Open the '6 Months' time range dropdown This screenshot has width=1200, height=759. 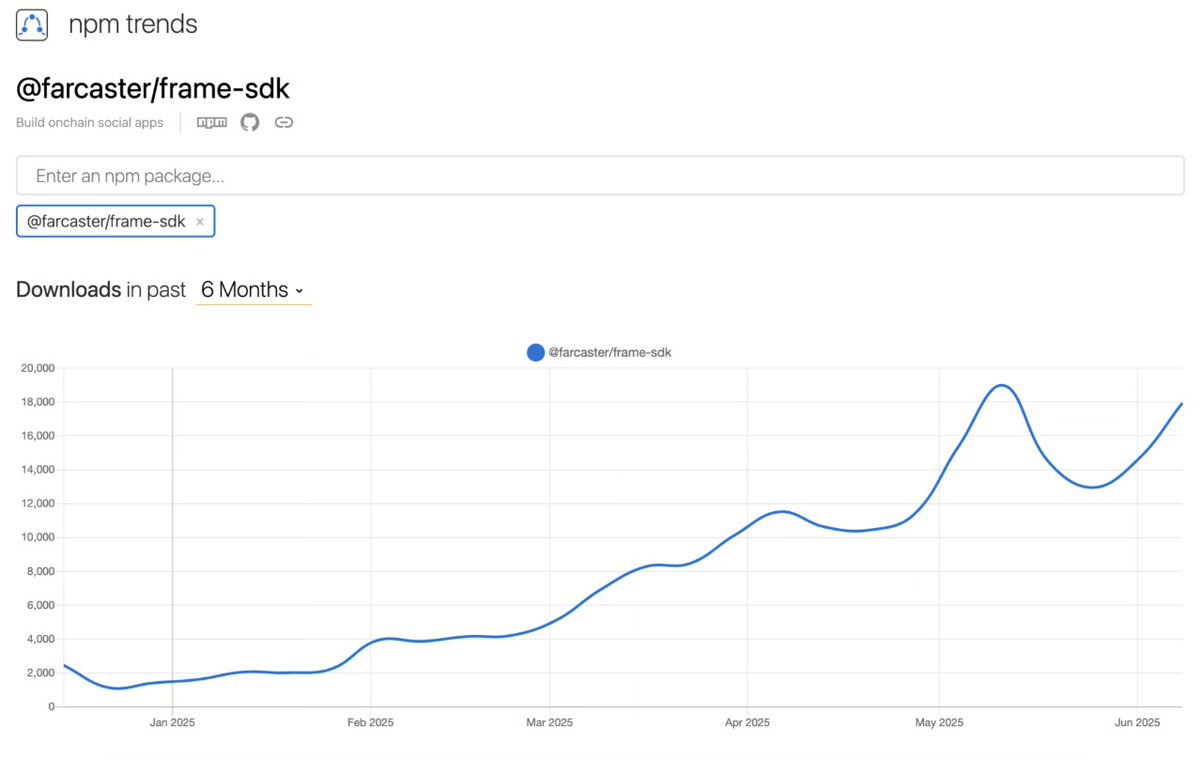pyautogui.click(x=253, y=290)
